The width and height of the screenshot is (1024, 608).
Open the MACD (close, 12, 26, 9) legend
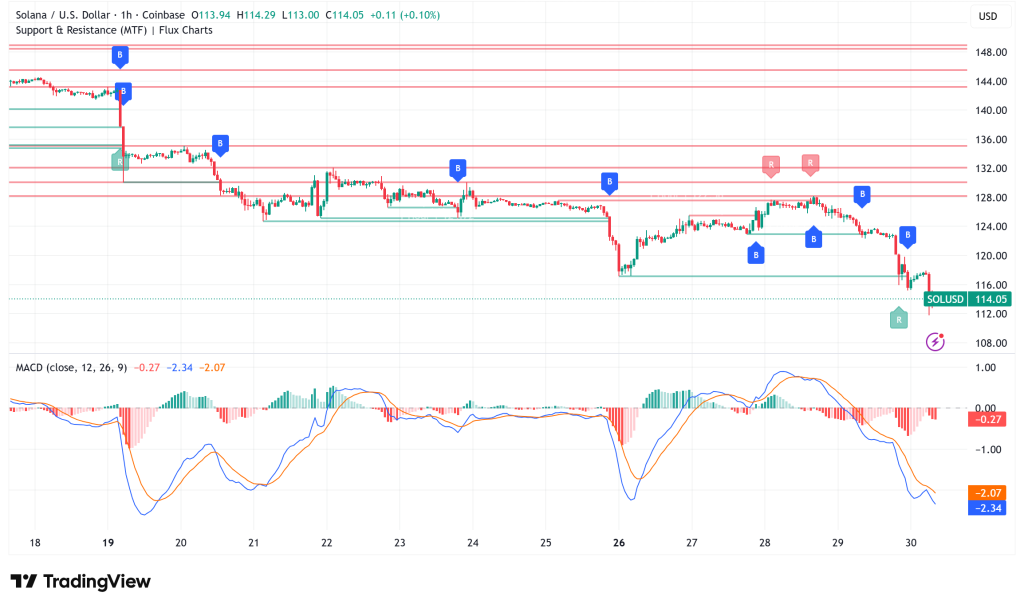tap(72, 367)
